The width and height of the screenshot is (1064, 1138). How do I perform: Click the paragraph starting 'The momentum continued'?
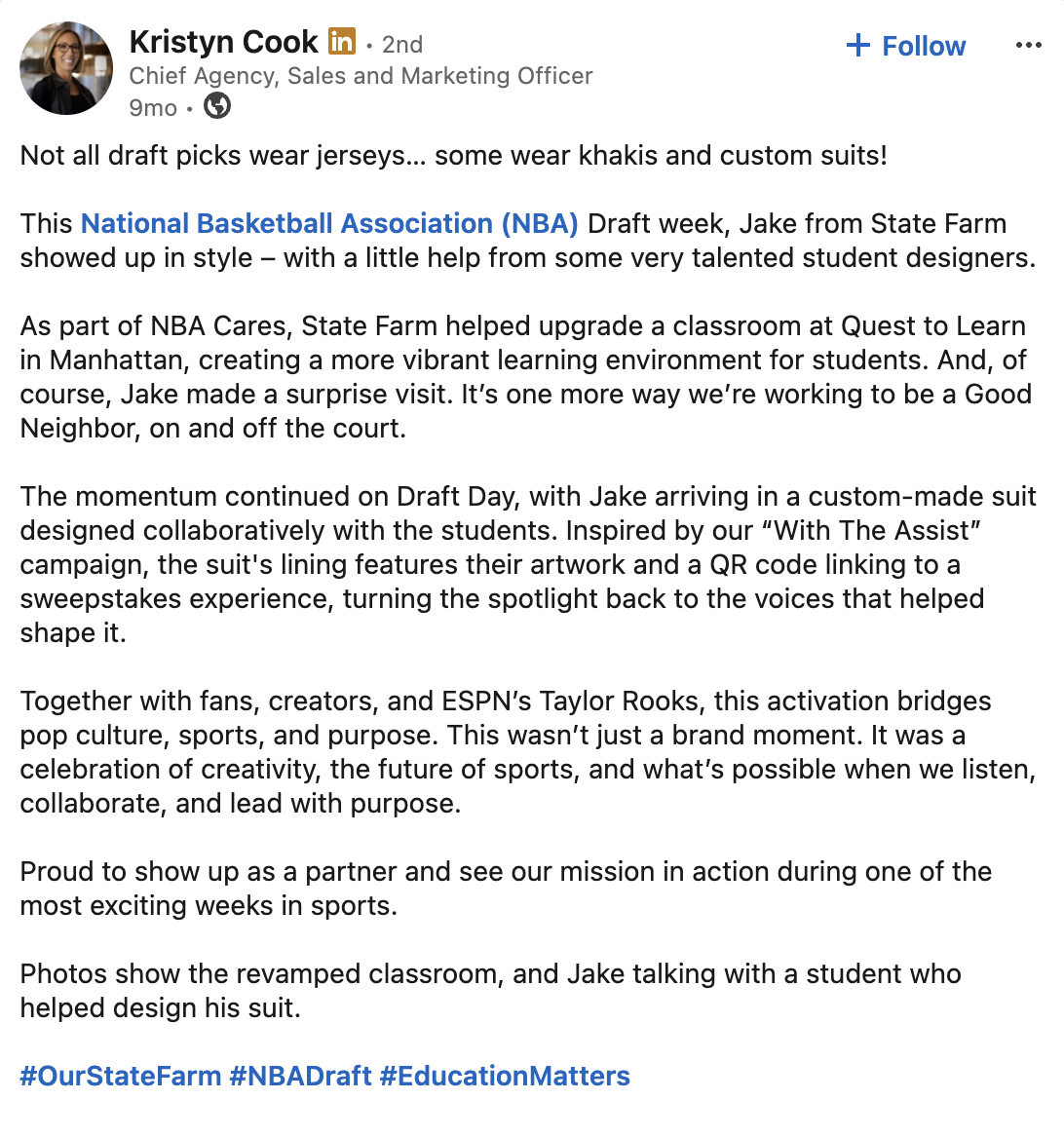tap(528, 565)
